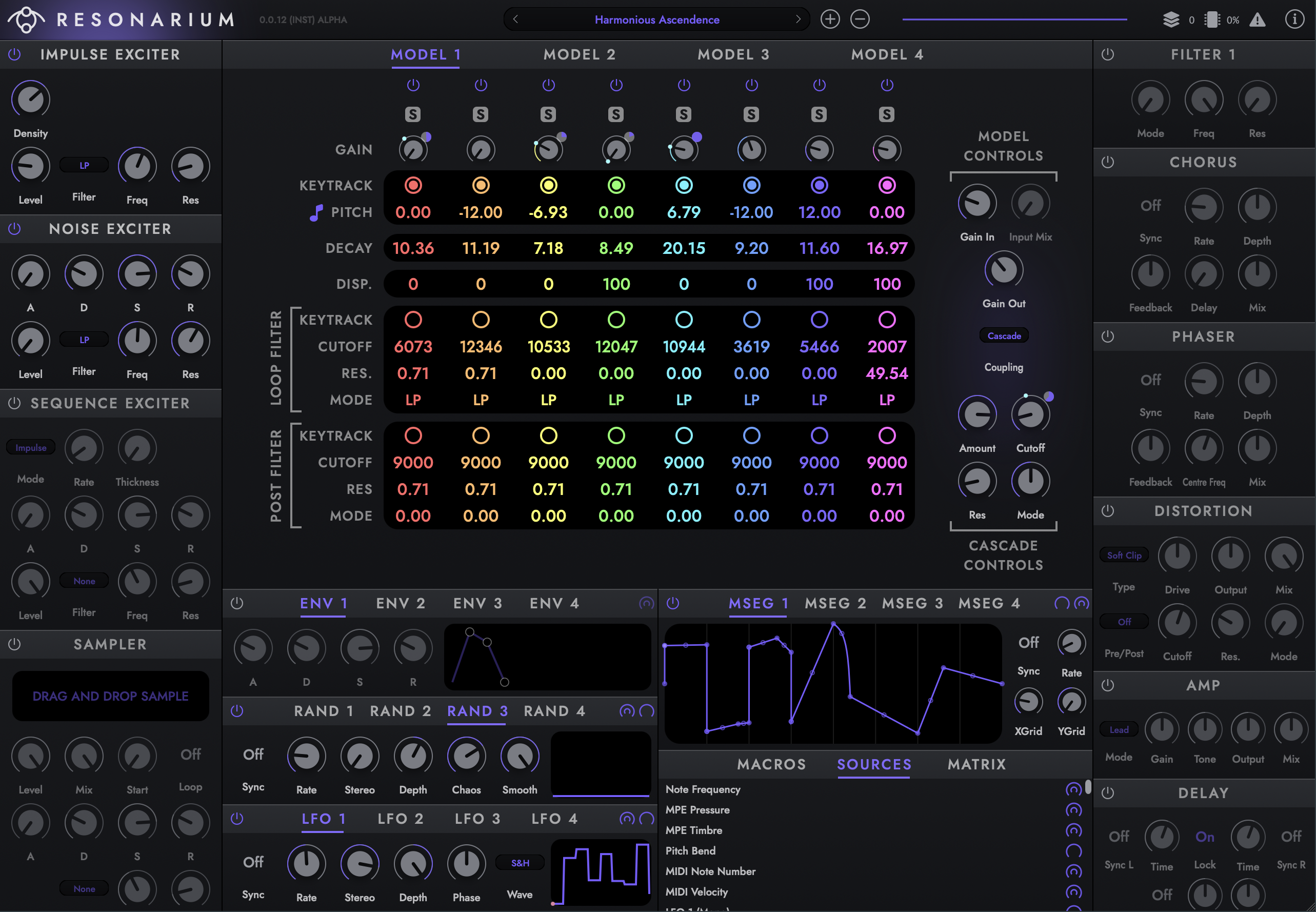Enable the Chorus effect power button
1316x912 pixels.
point(1107,162)
